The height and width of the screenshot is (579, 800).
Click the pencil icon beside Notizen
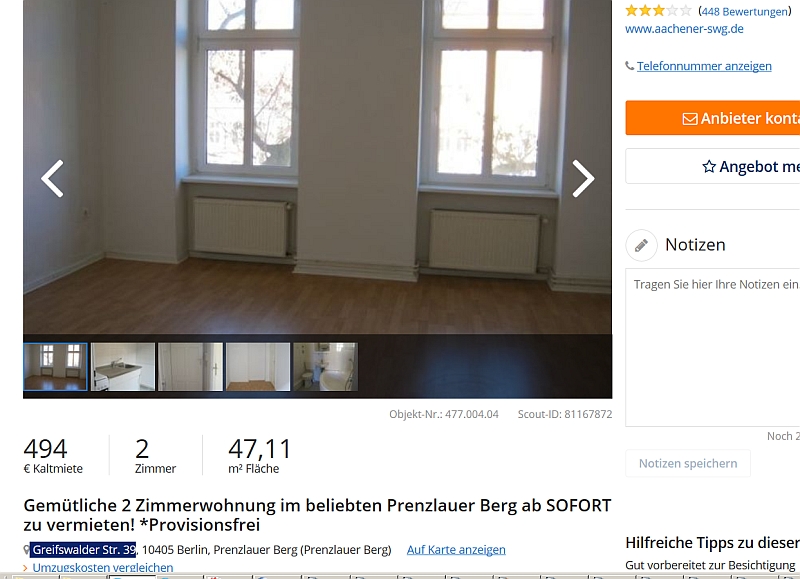tap(641, 245)
